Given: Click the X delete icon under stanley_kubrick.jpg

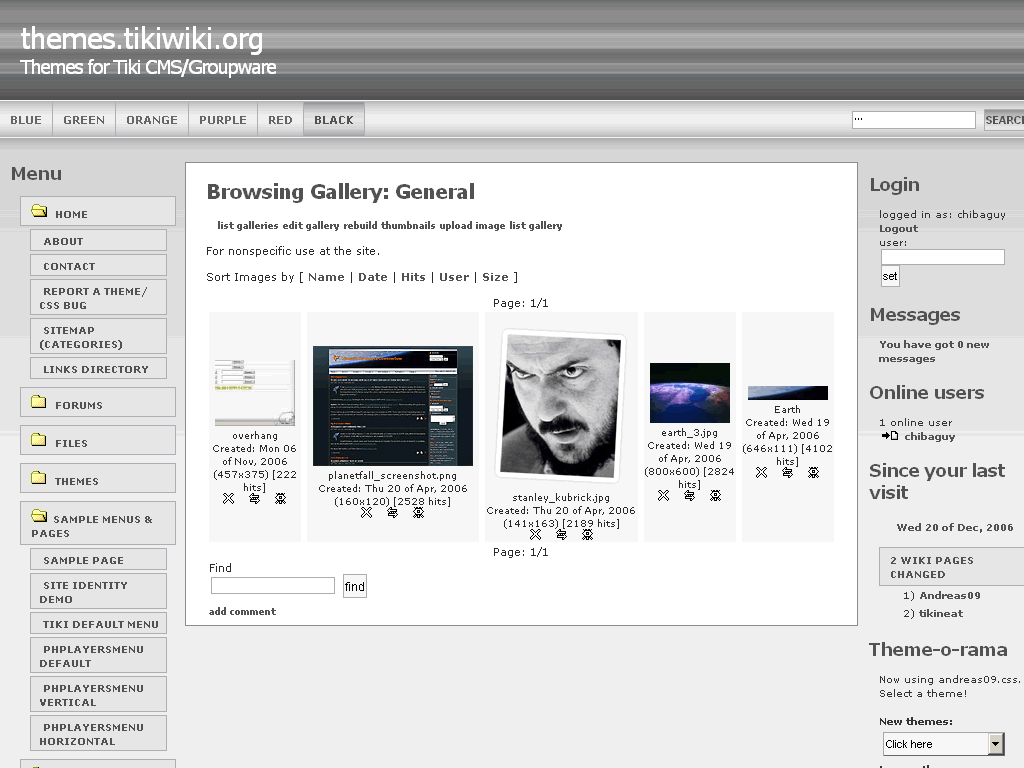Looking at the screenshot, I should 536,534.
